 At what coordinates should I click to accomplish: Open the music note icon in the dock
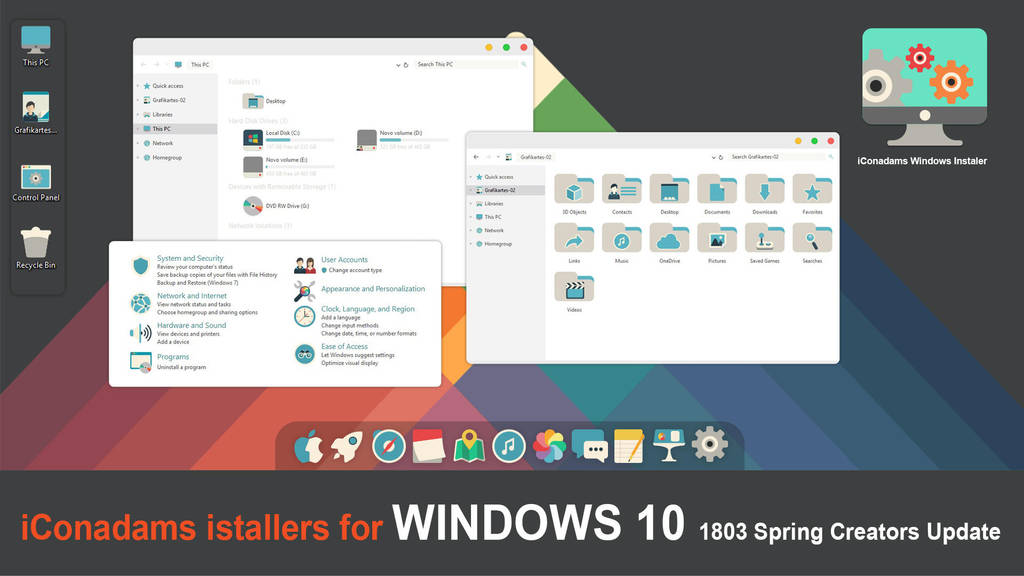tap(509, 447)
